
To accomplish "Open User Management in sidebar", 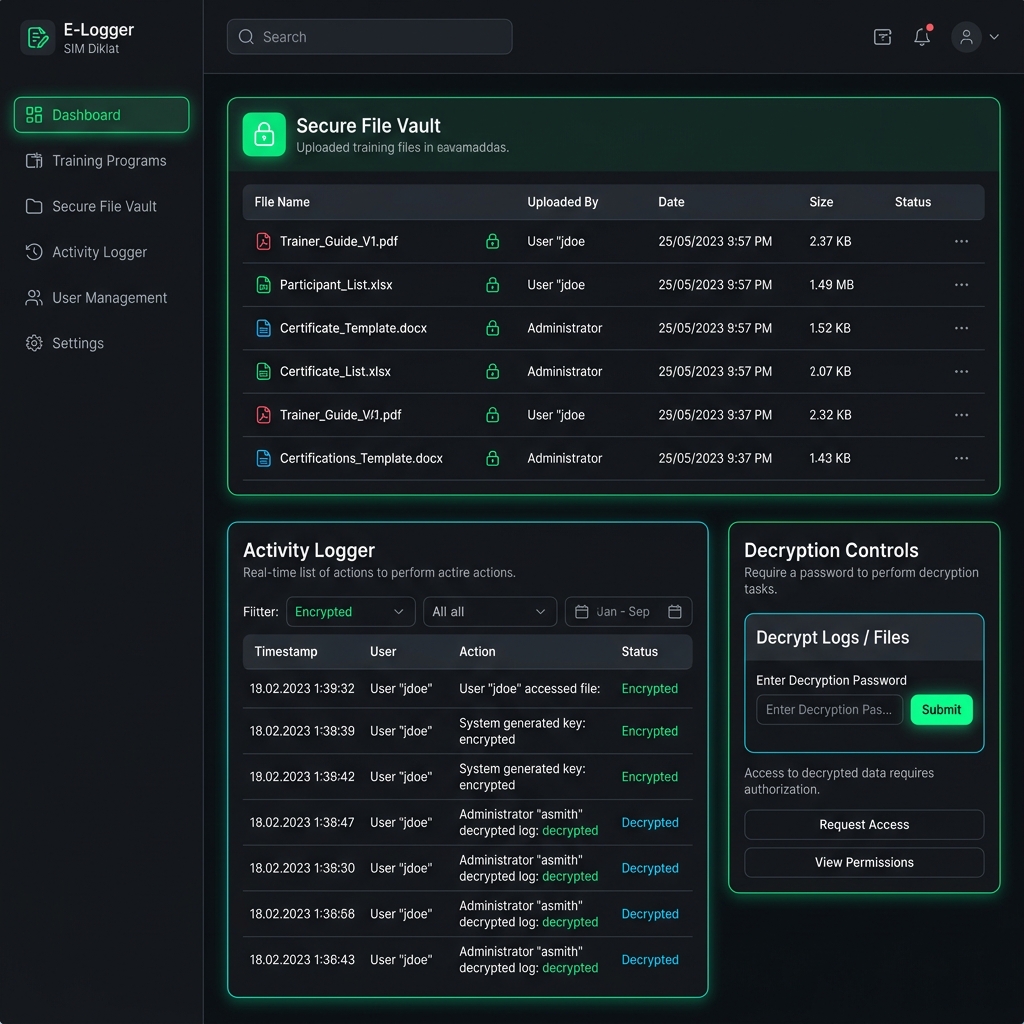I will point(101,298).
